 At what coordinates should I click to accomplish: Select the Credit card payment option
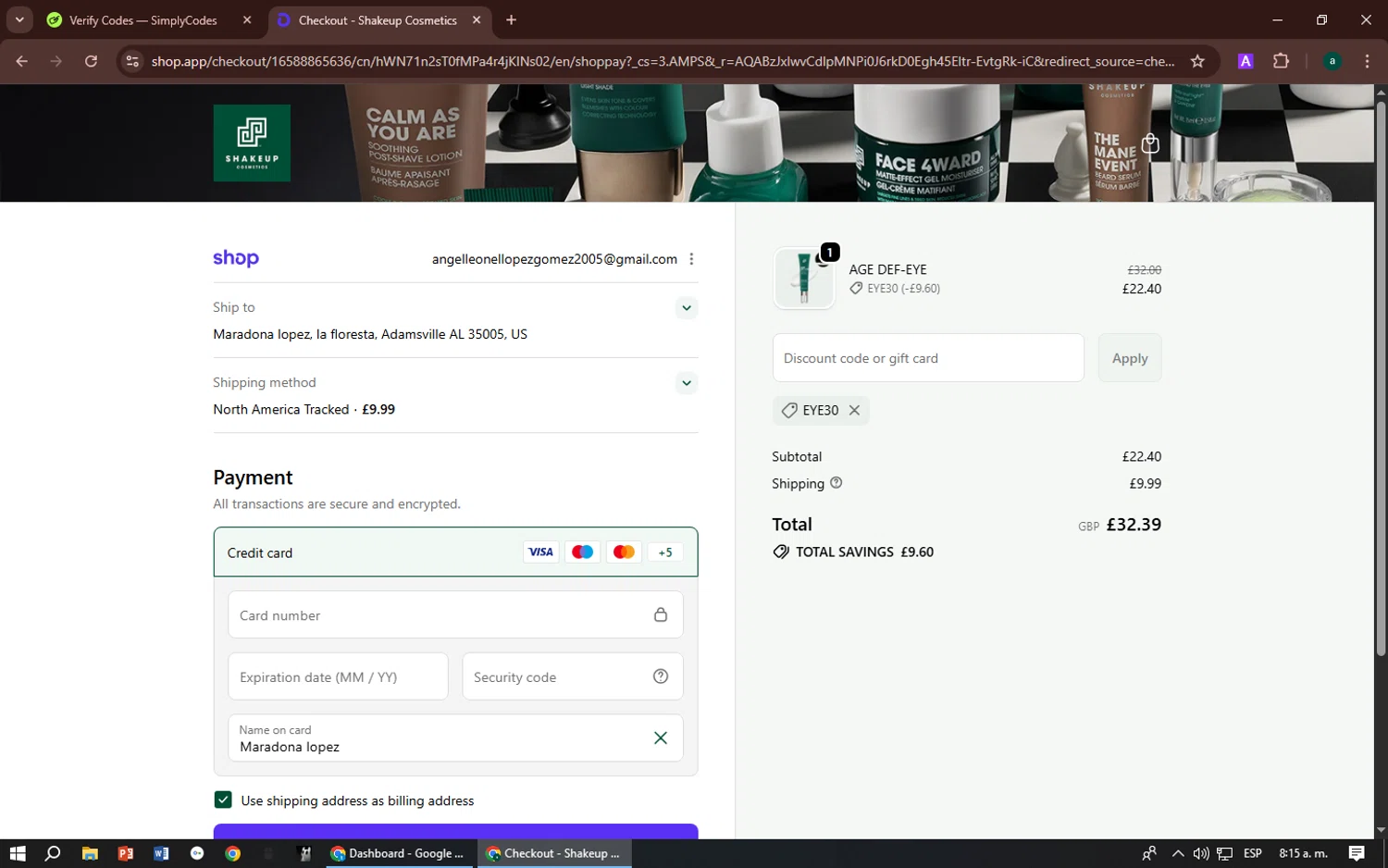(x=455, y=552)
